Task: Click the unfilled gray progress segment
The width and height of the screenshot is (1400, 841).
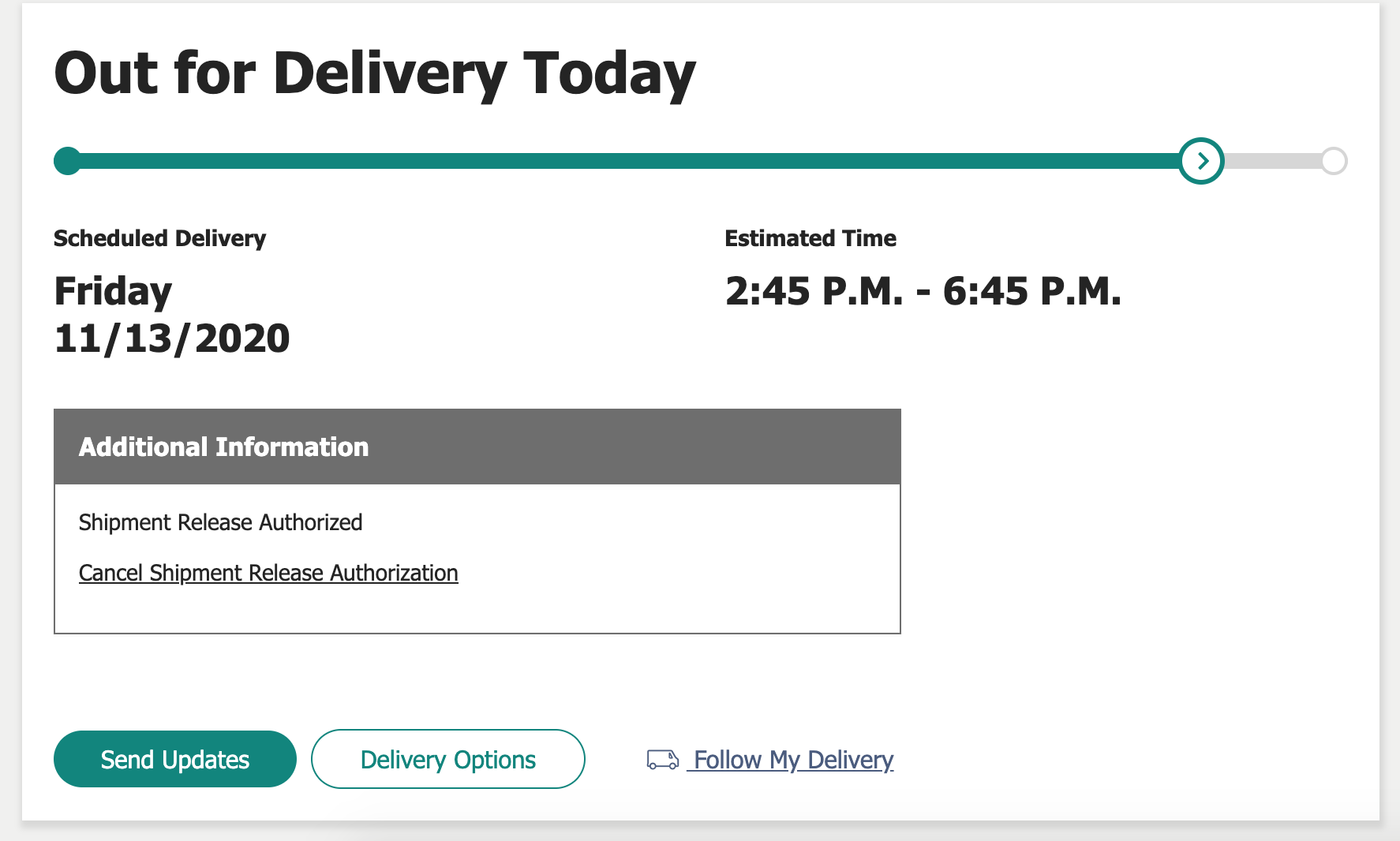Action: 1272,161
